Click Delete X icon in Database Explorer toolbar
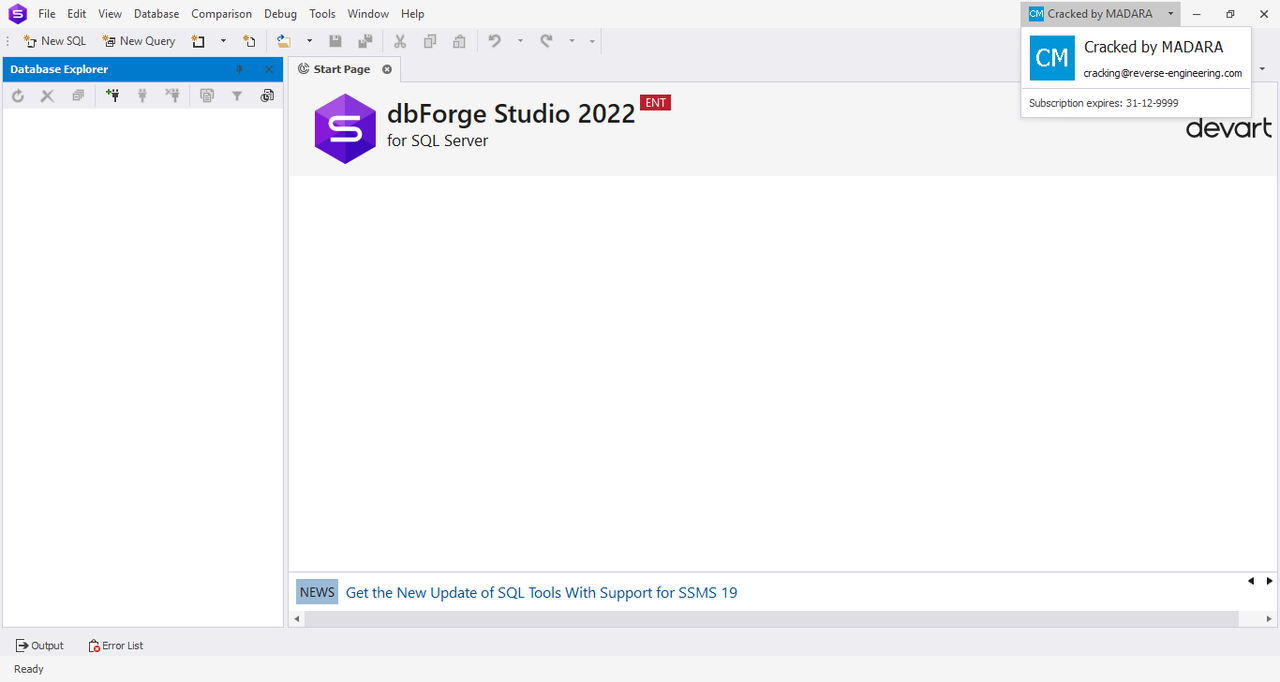Viewport: 1280px width, 682px height. 47,96
